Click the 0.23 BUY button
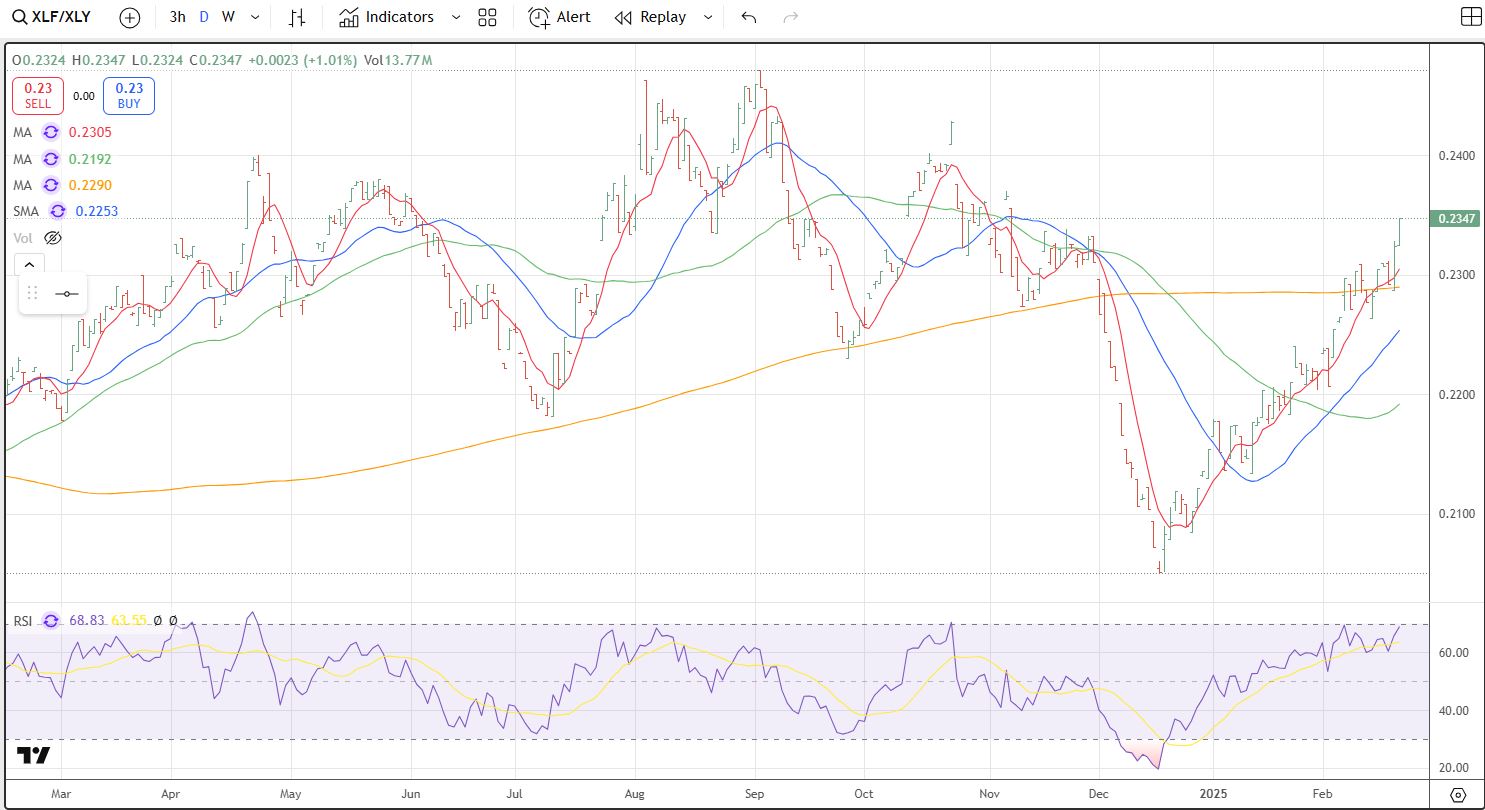1485x810 pixels. pos(128,95)
